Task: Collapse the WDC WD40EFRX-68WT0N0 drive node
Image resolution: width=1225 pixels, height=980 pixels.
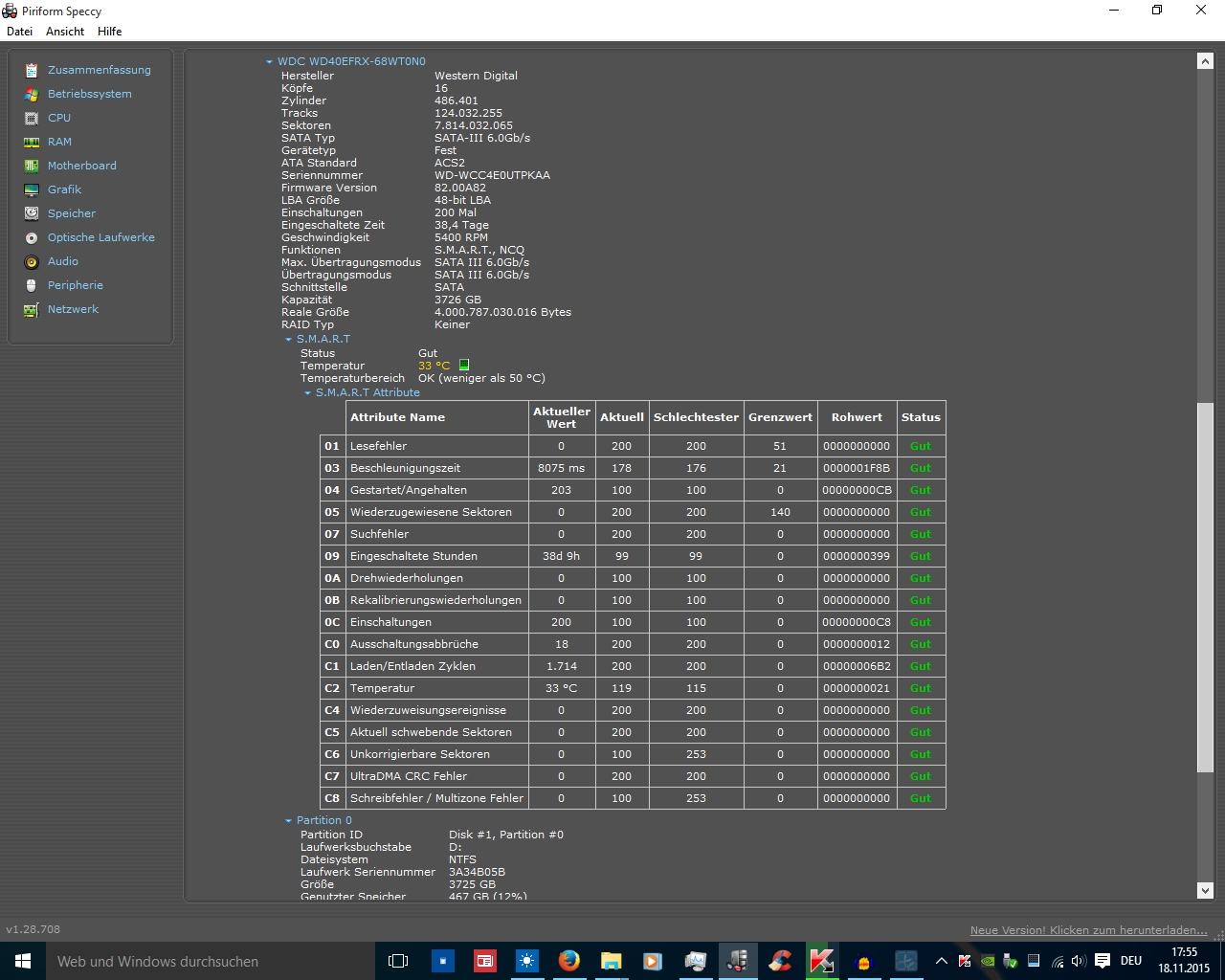Action: coord(269,62)
